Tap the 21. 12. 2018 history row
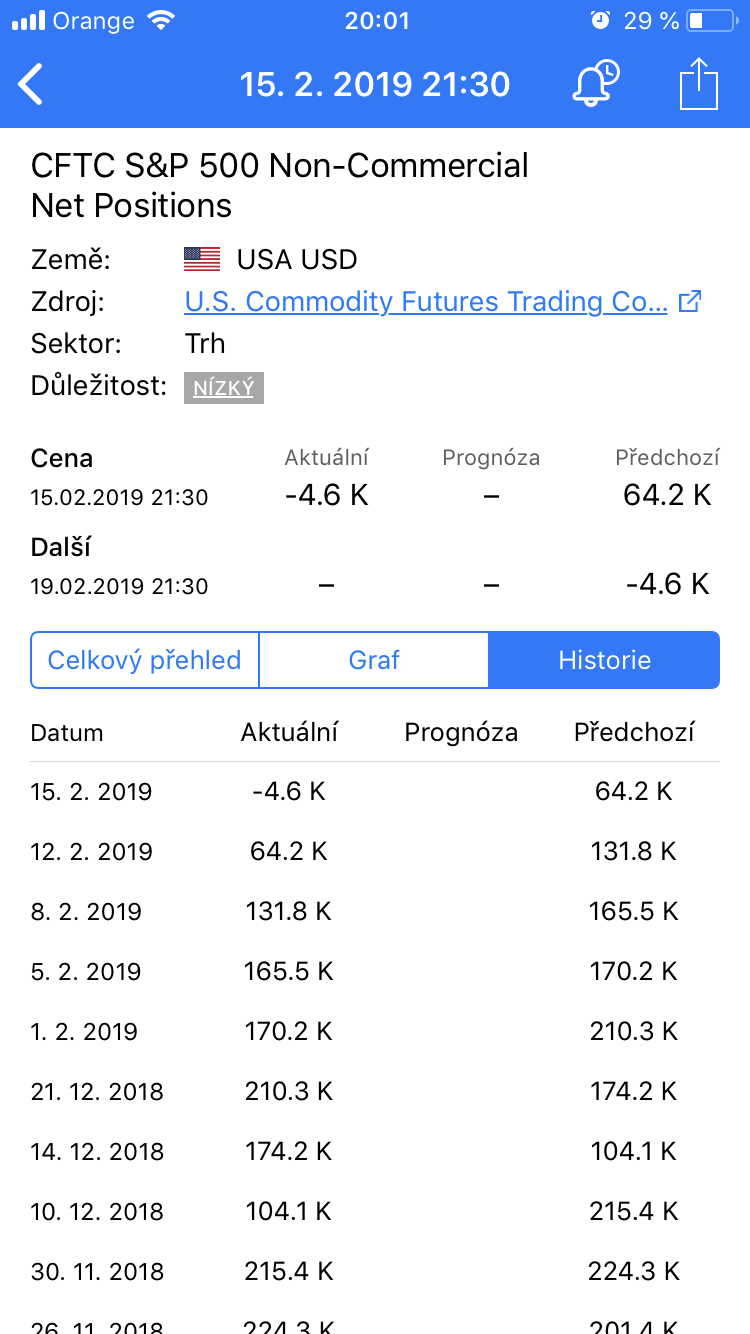750x1334 pixels. click(x=375, y=1092)
